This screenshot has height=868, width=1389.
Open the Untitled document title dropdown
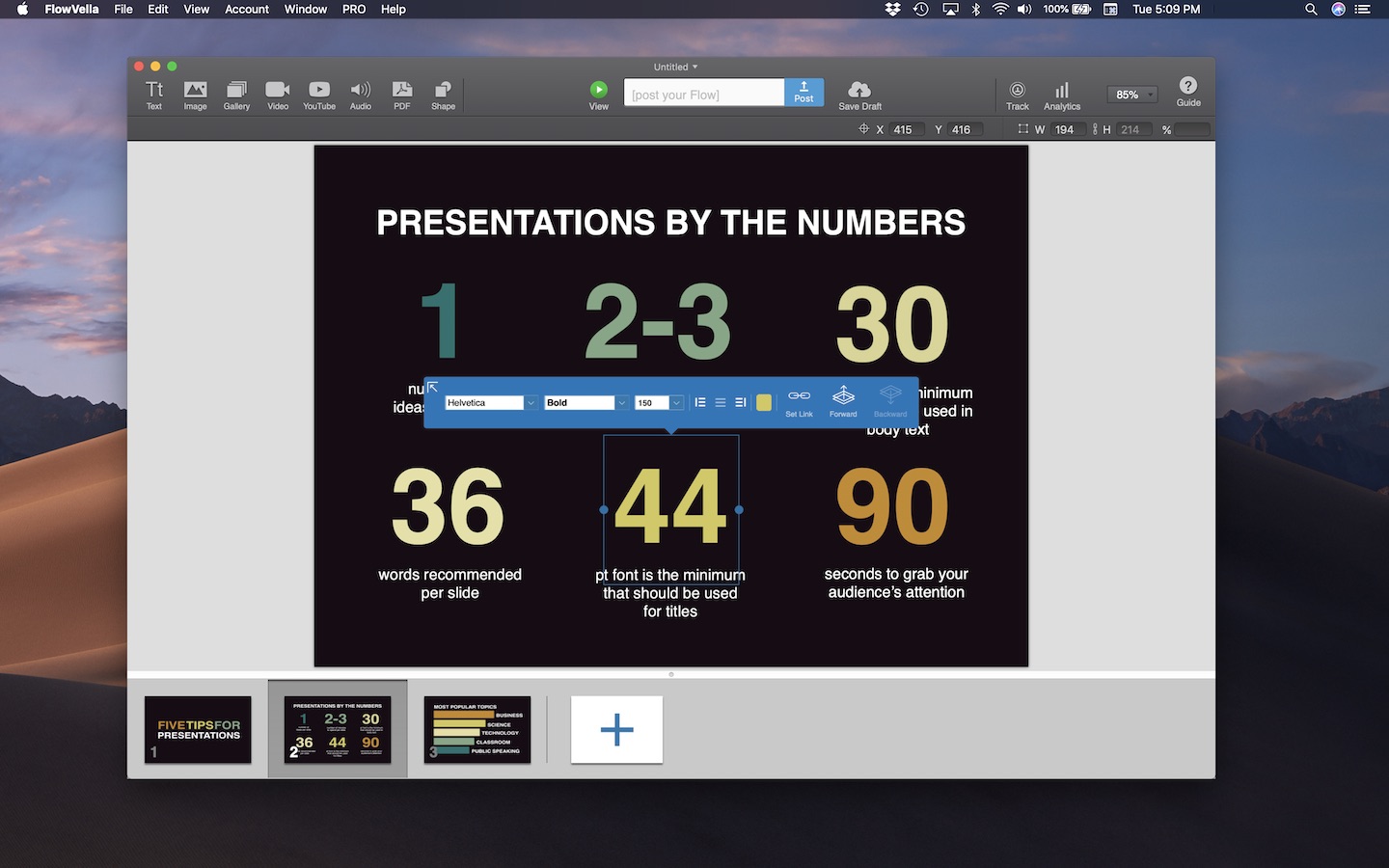pos(675,67)
